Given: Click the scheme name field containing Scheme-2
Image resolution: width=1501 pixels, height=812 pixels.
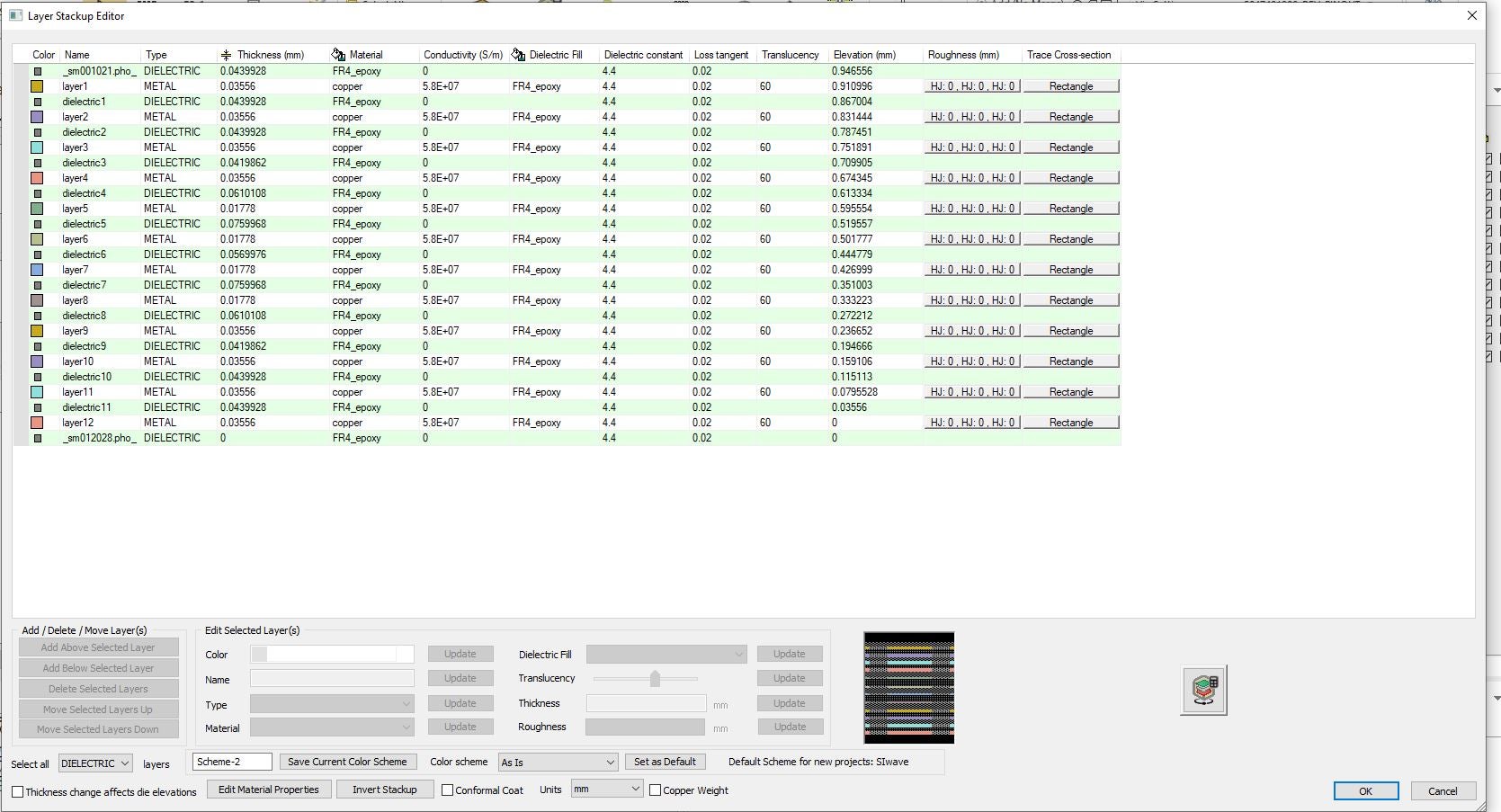Looking at the screenshot, I should 232,762.
